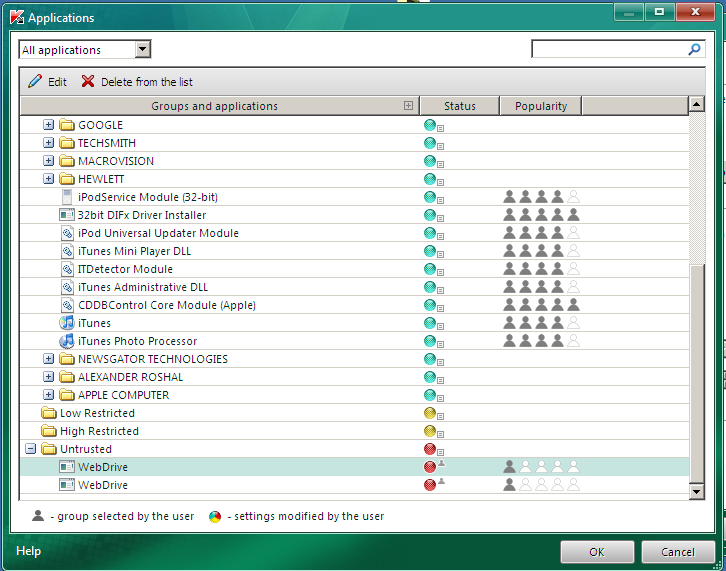Open the Help link
The image size is (726, 571).
coord(28,551)
